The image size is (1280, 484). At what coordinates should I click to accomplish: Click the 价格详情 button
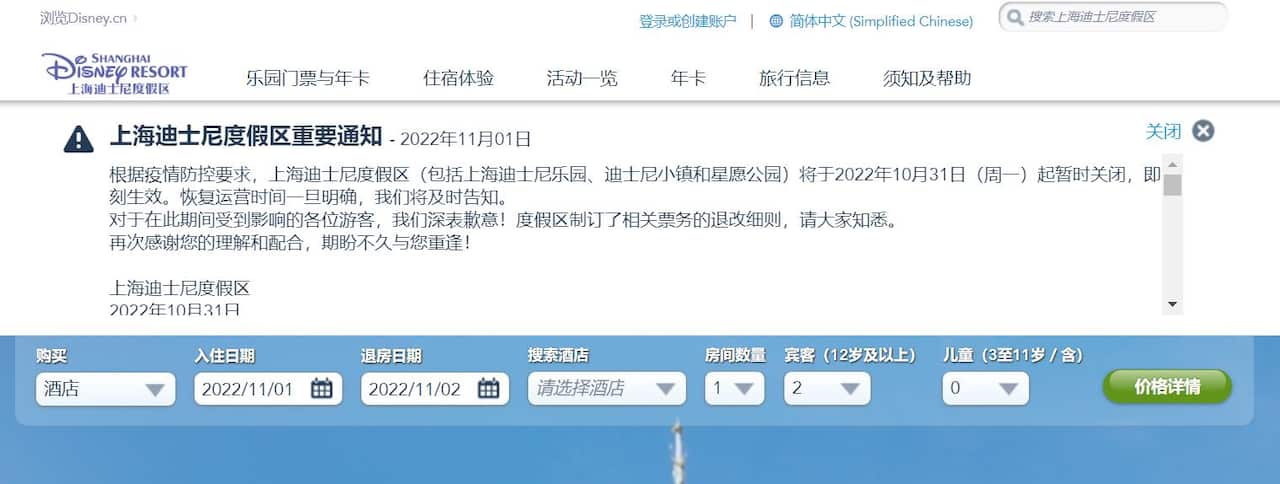[1167, 387]
